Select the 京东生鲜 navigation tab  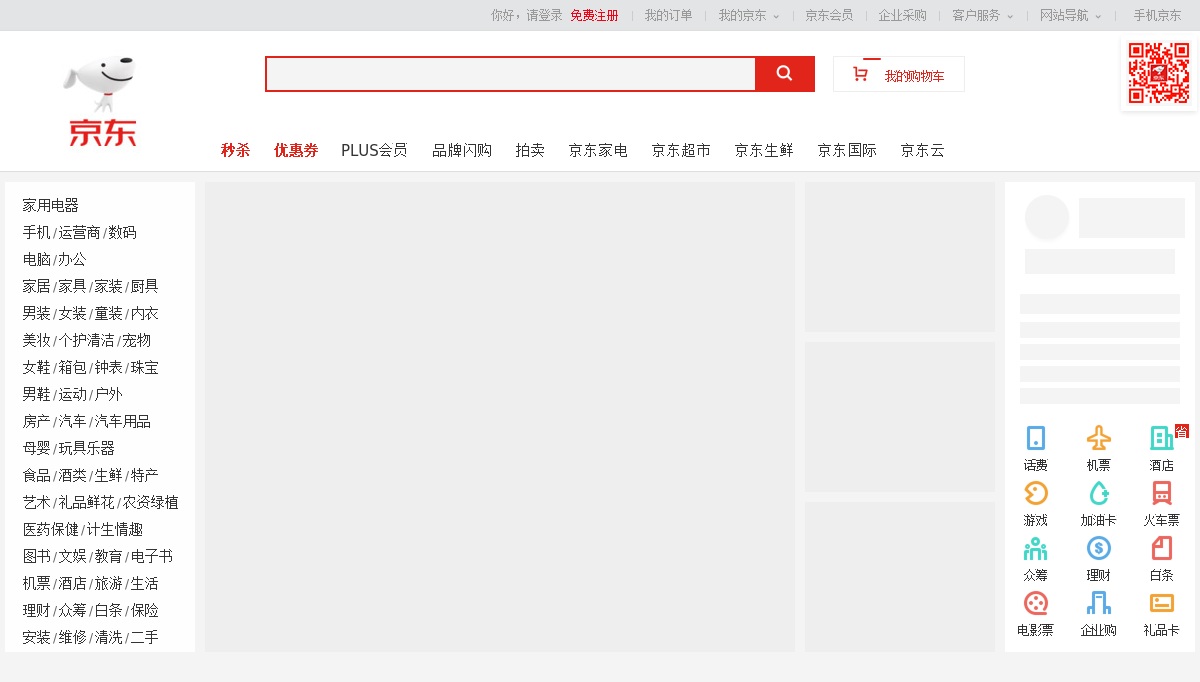(764, 150)
